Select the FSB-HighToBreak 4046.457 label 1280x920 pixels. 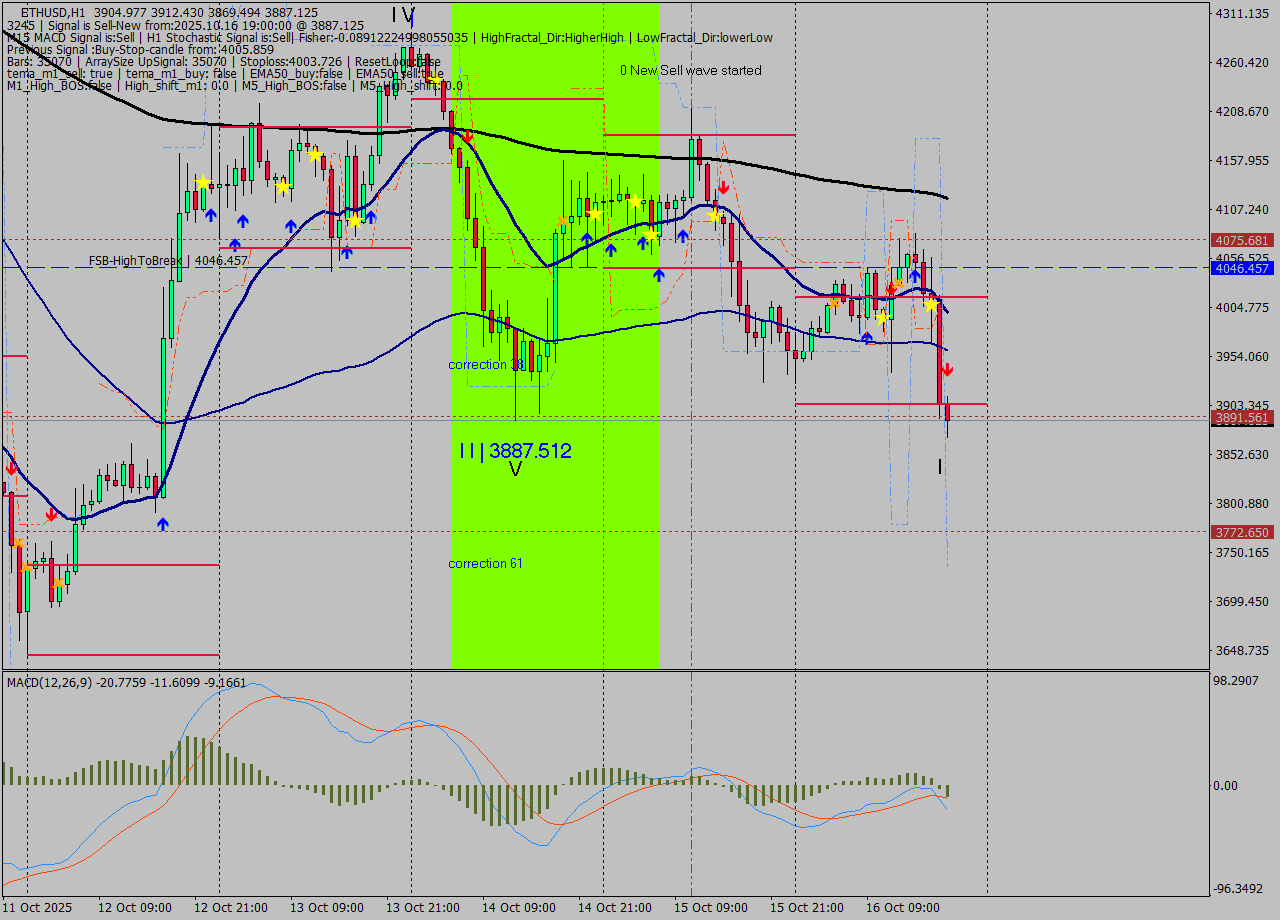pyautogui.click(x=168, y=260)
